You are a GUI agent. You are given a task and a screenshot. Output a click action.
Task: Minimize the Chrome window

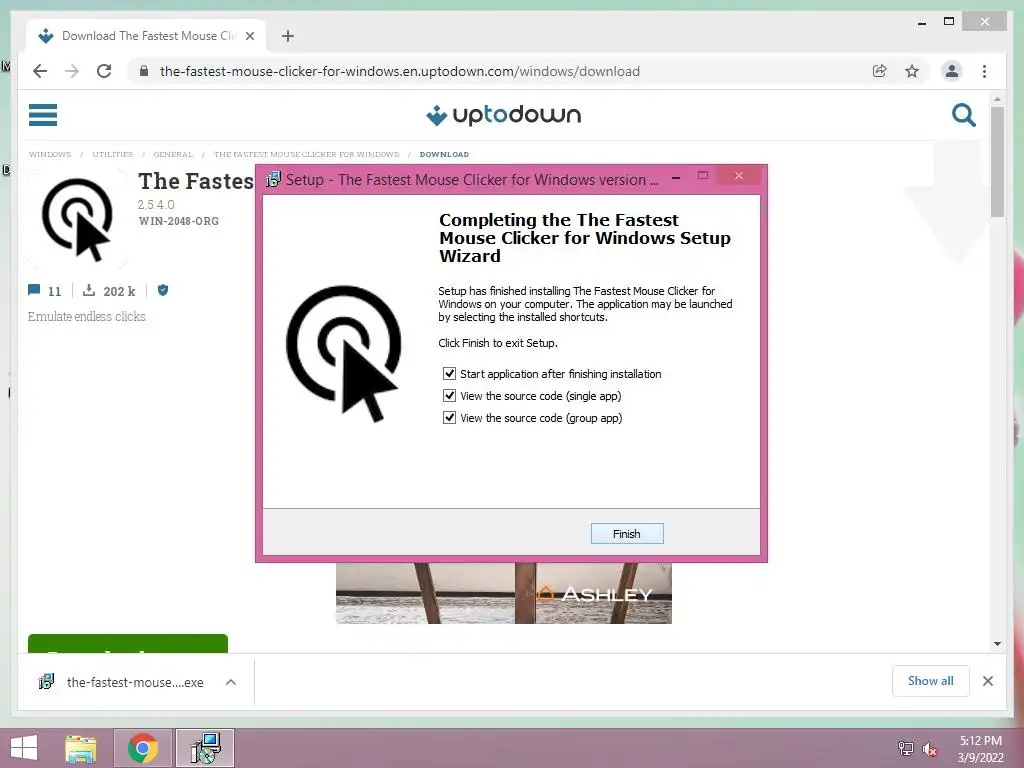pyautogui.click(x=921, y=22)
